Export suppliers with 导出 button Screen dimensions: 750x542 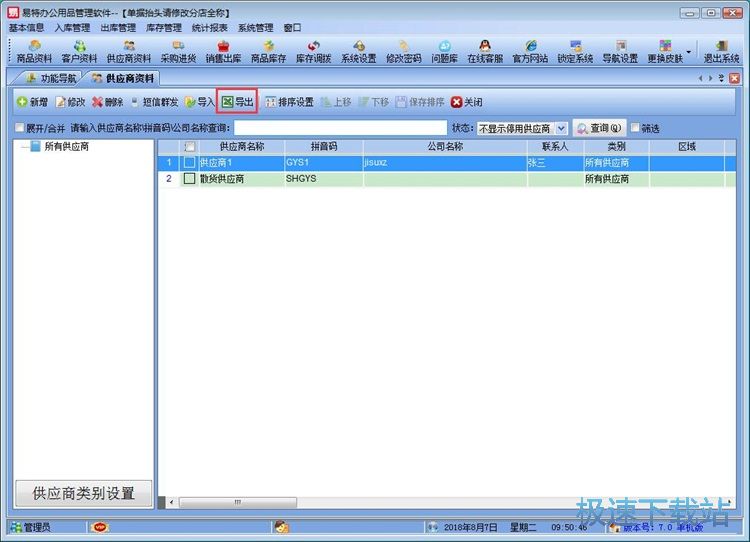(x=237, y=101)
